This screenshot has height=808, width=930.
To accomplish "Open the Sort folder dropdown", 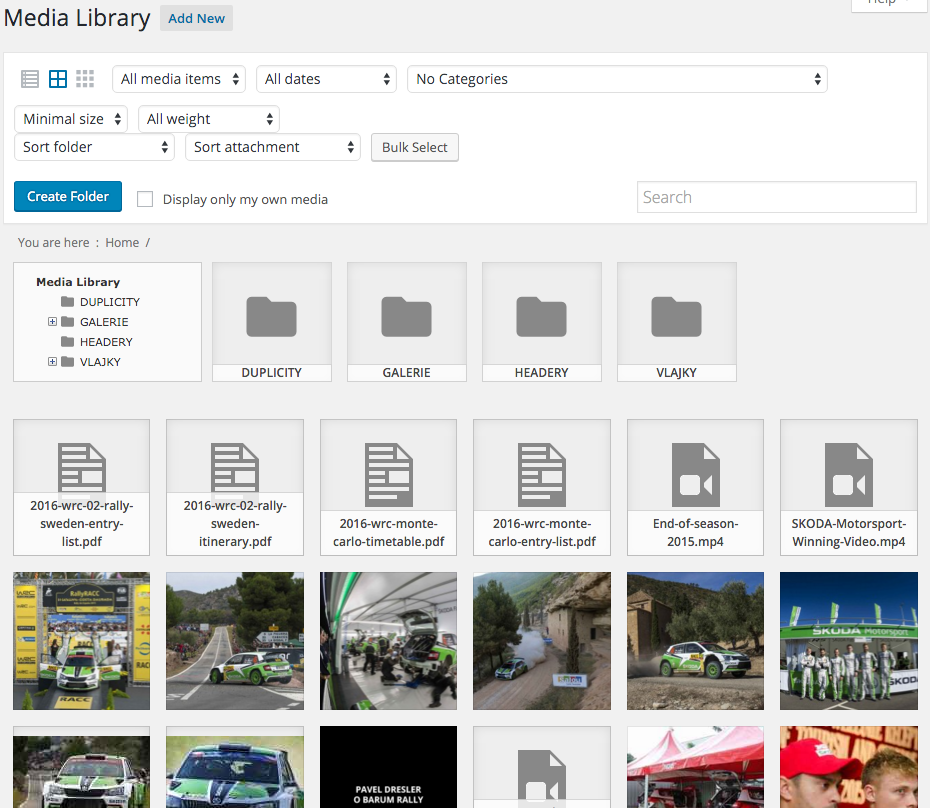I will (94, 147).
